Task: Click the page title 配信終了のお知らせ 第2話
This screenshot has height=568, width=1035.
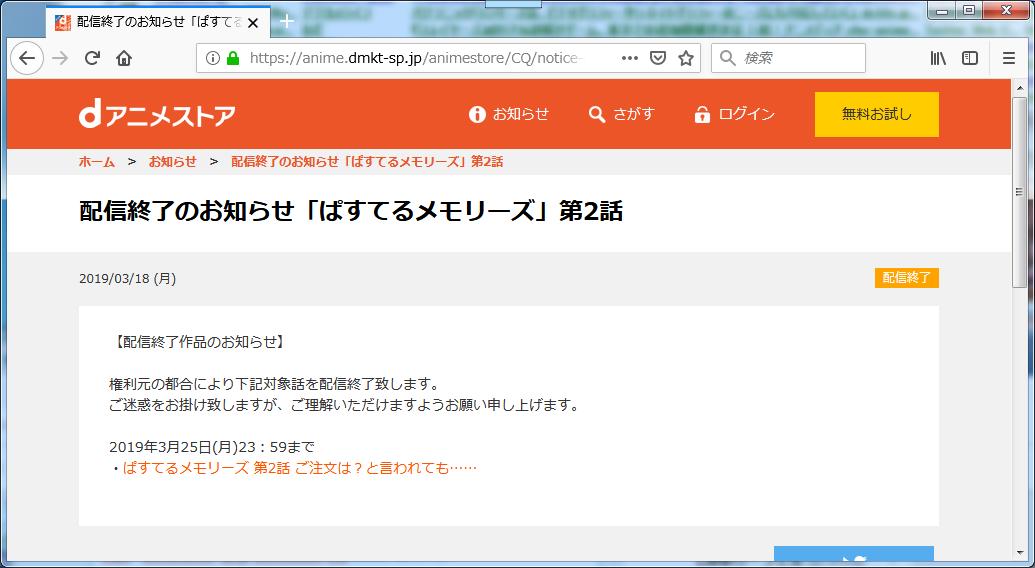Action: point(351,212)
